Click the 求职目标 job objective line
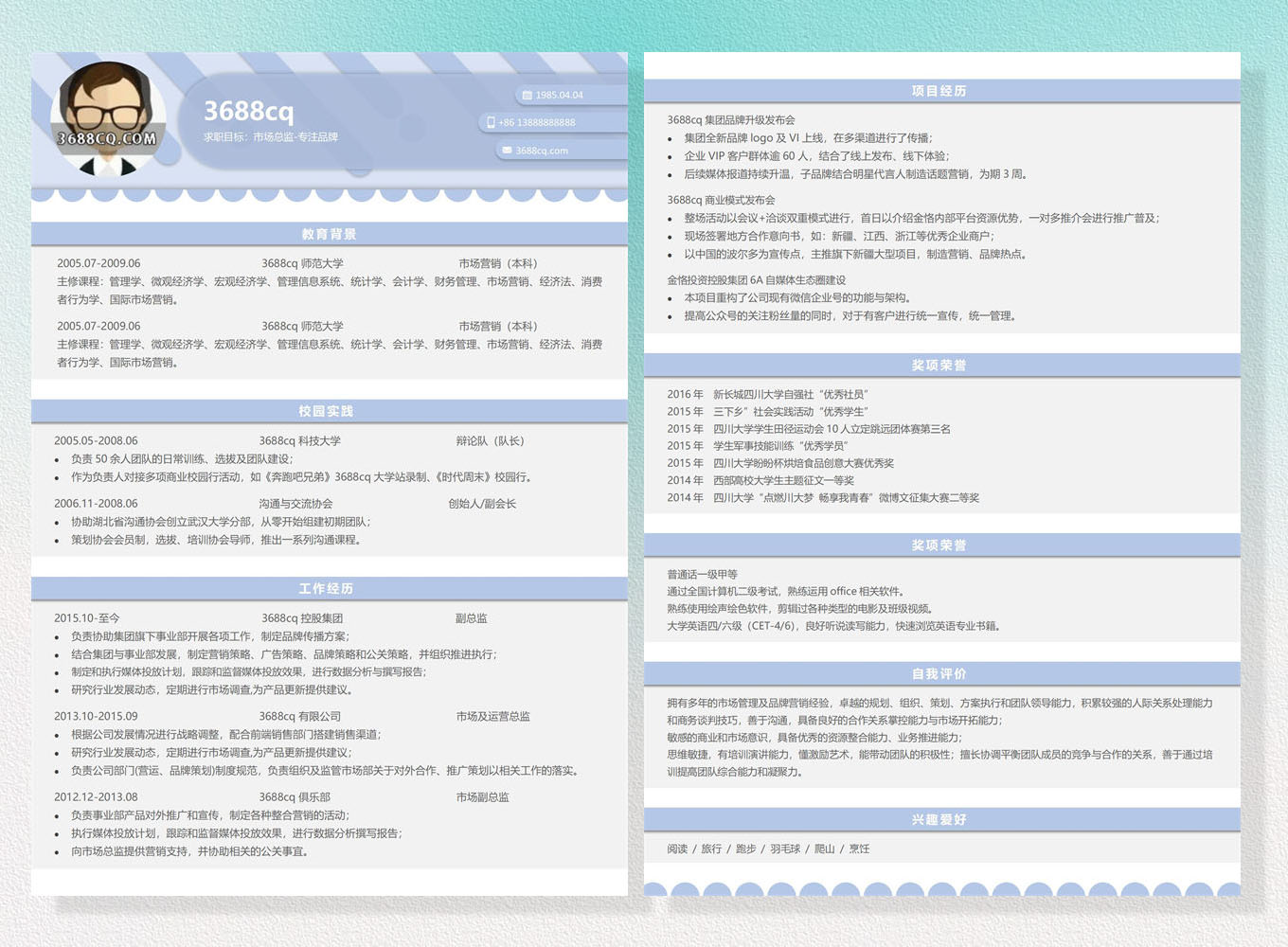Viewport: 1288px width, 947px height. tap(270, 137)
